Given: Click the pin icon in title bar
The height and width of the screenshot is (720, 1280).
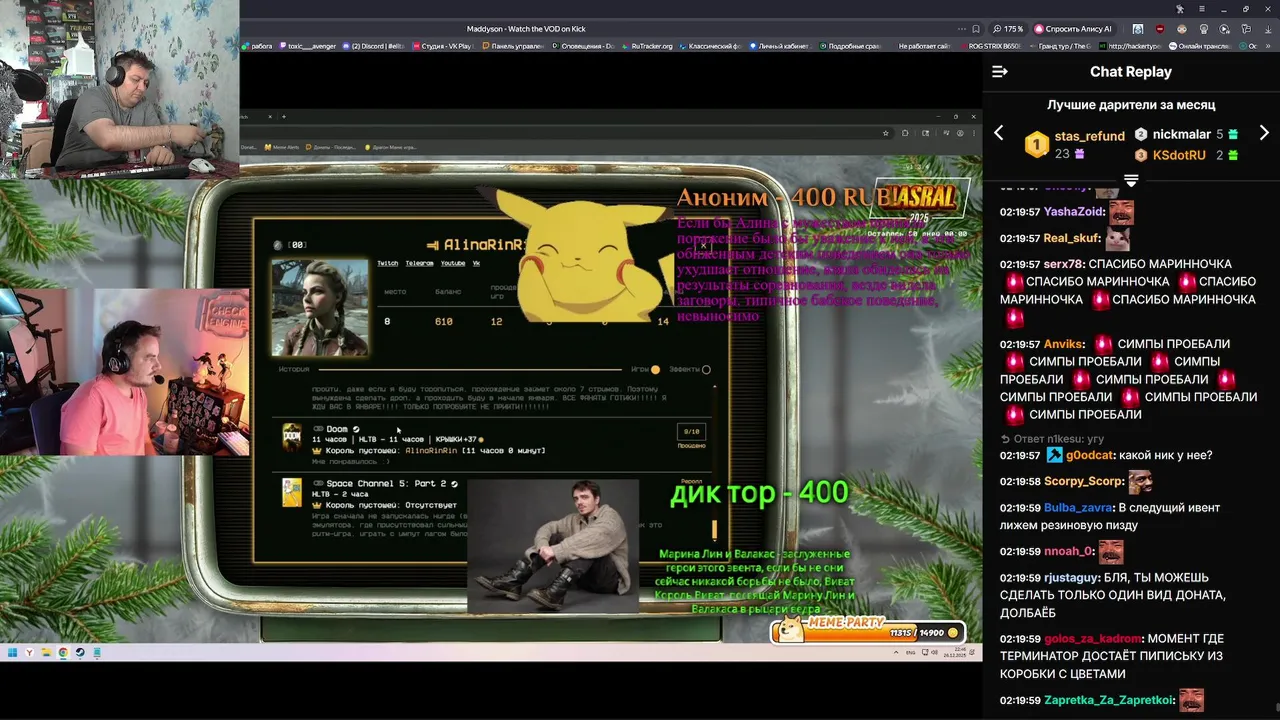Looking at the screenshot, I should coord(1180,9).
